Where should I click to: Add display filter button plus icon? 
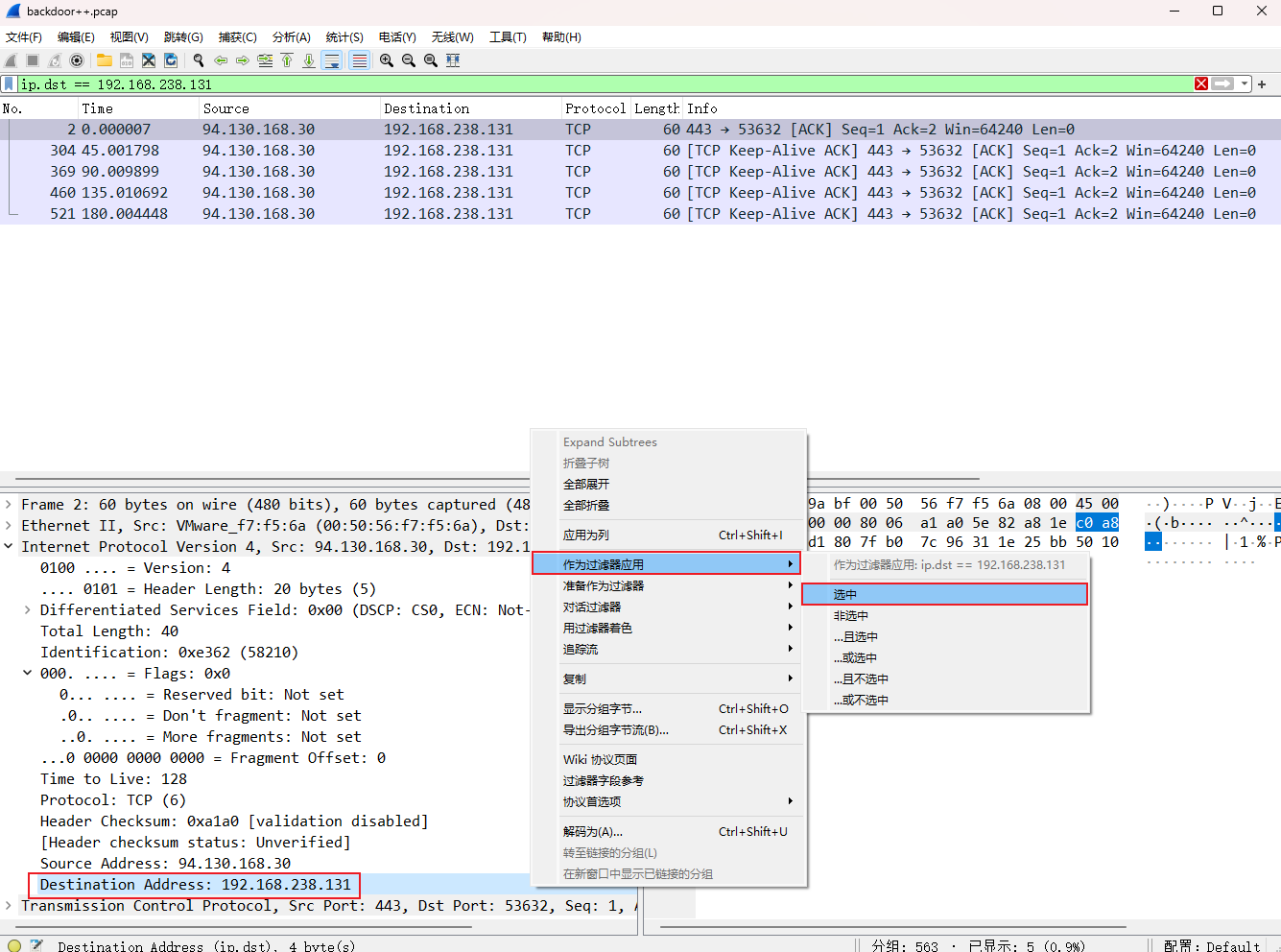[x=1262, y=83]
